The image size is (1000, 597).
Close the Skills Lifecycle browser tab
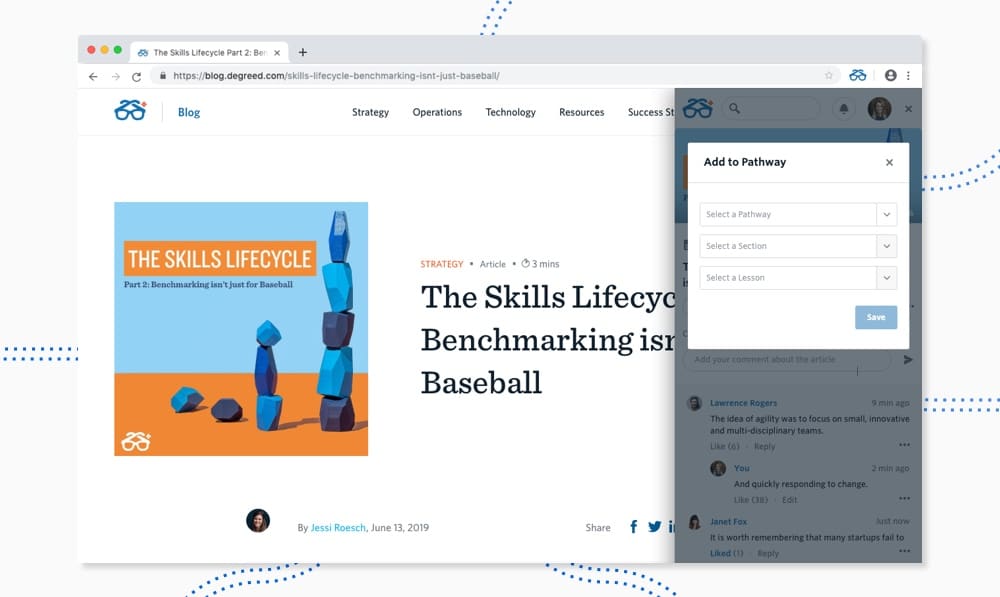[277, 53]
